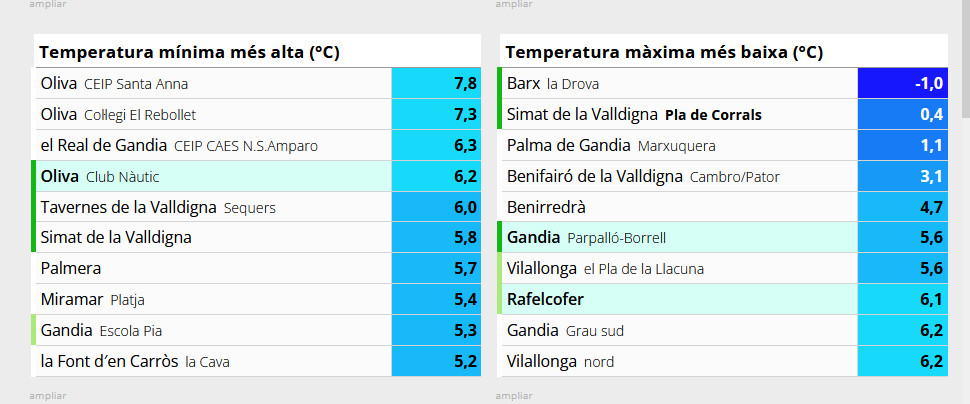Select the highlighted Oliva Club Nàutic row

(256, 176)
